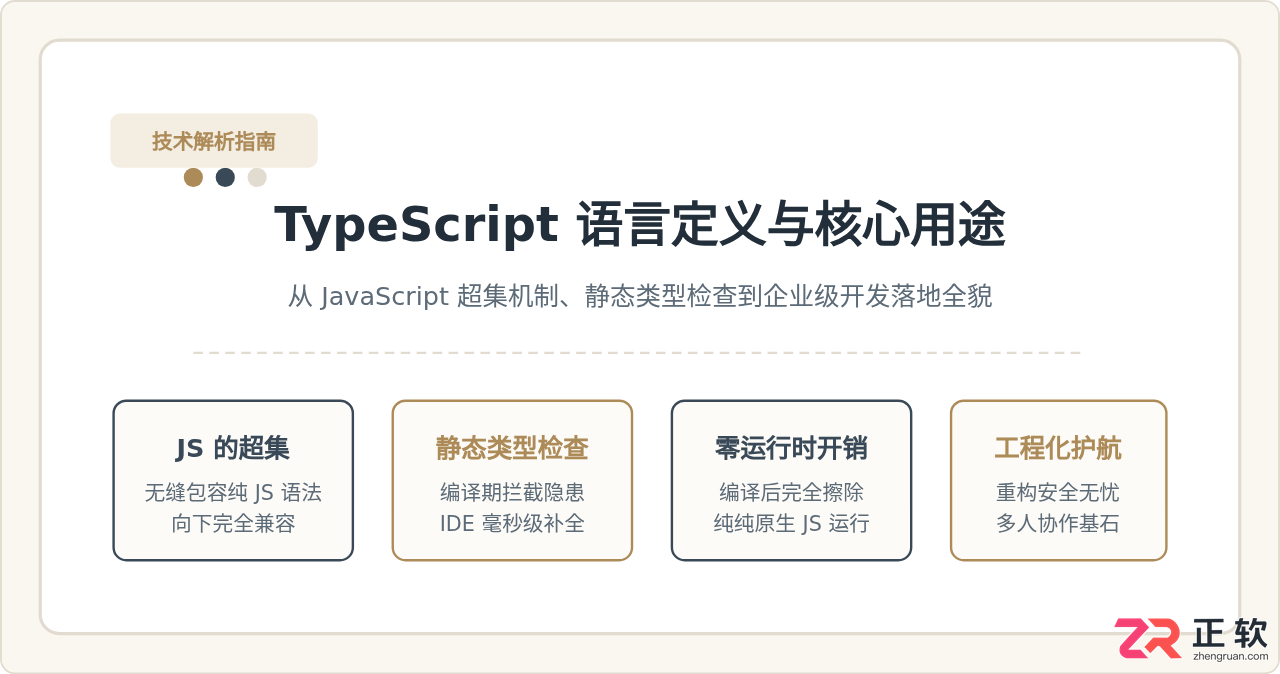
Task: Select the JS 的超集 card heading
Action: click(x=233, y=448)
